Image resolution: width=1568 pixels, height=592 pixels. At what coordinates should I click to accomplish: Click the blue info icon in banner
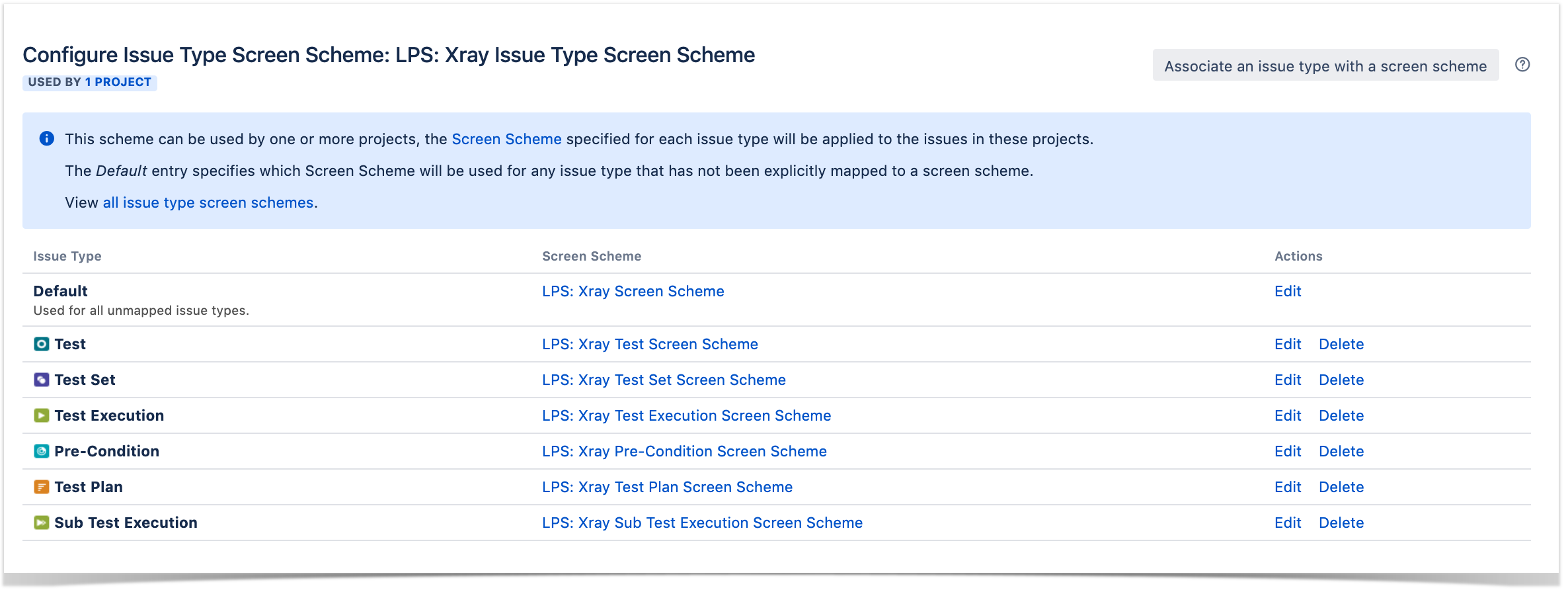coord(47,139)
